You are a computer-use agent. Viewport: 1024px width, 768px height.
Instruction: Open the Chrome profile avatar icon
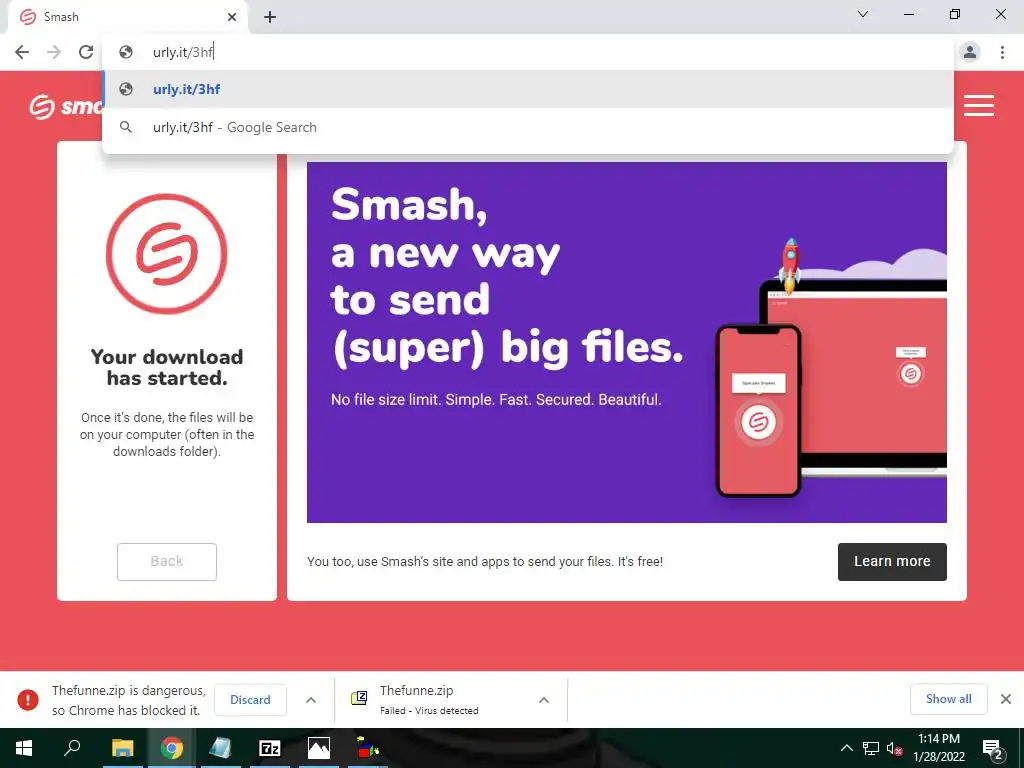[x=970, y=52]
